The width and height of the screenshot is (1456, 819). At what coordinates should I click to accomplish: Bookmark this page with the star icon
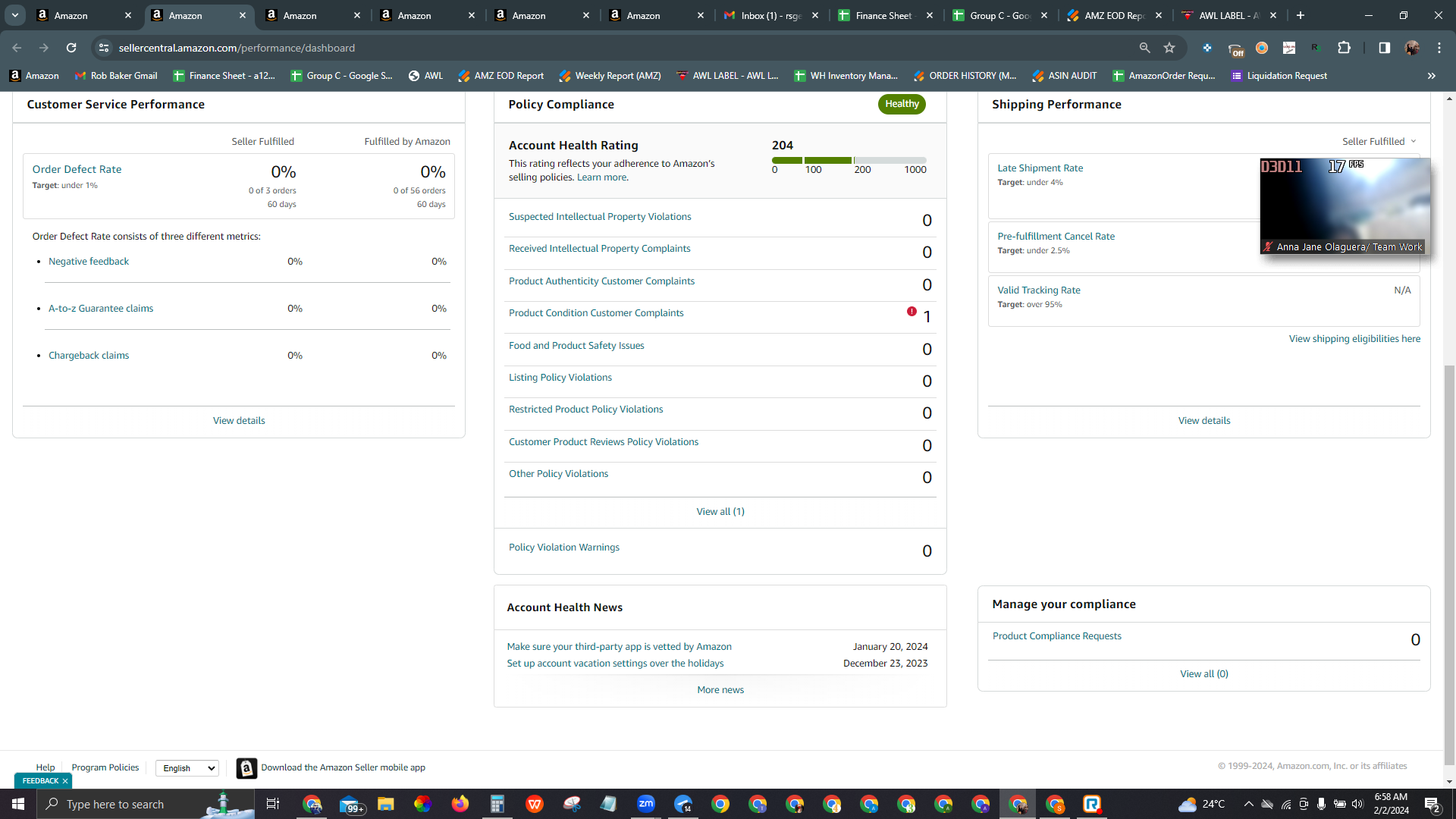pyautogui.click(x=1169, y=48)
